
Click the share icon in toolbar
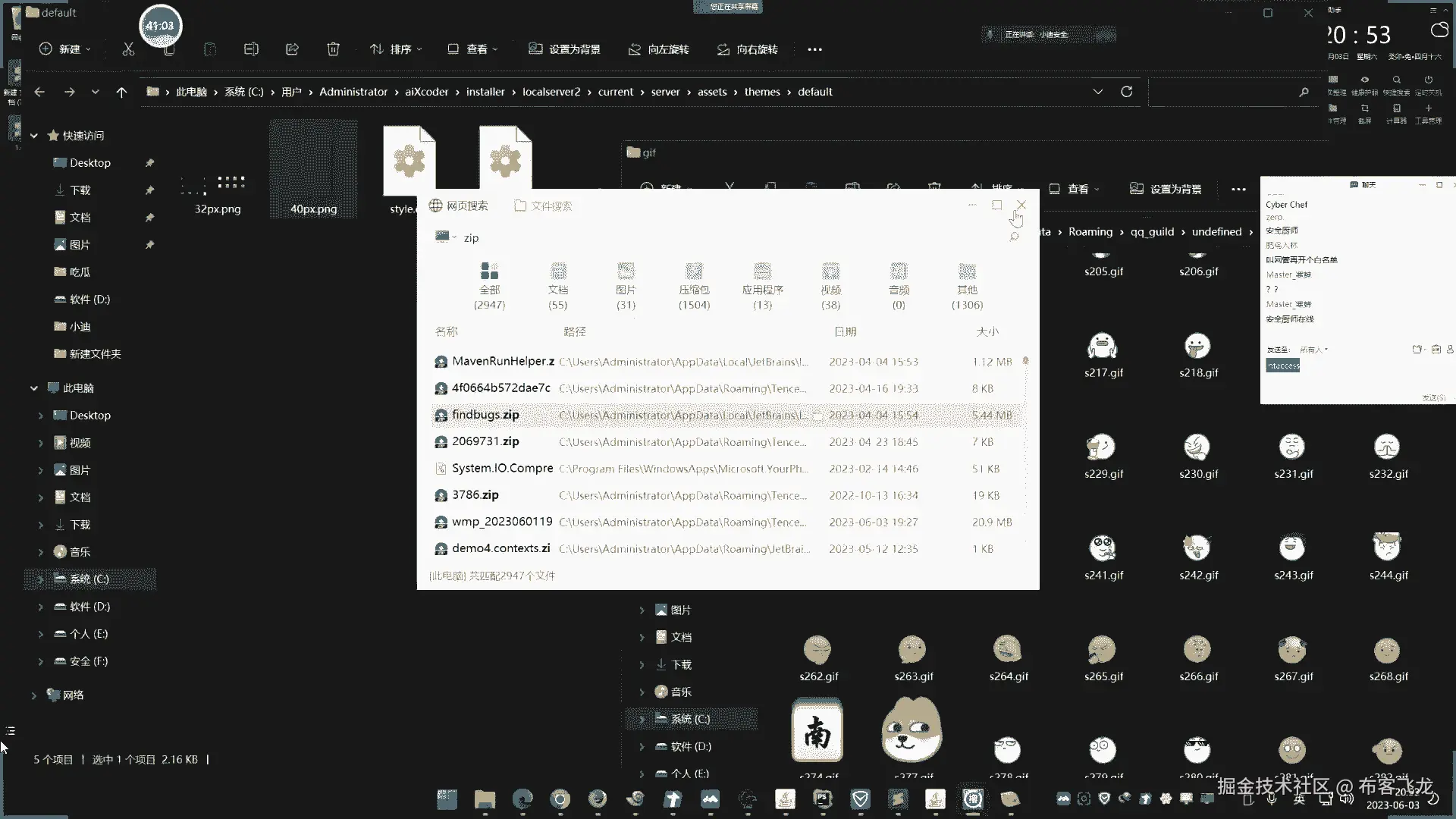point(292,49)
